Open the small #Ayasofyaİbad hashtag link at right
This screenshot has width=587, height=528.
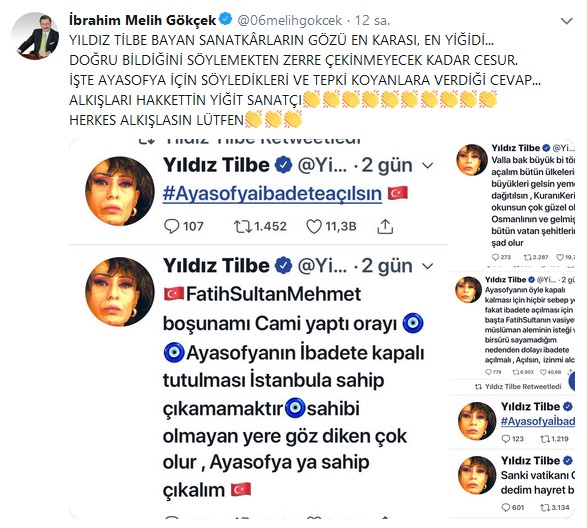click(538, 422)
